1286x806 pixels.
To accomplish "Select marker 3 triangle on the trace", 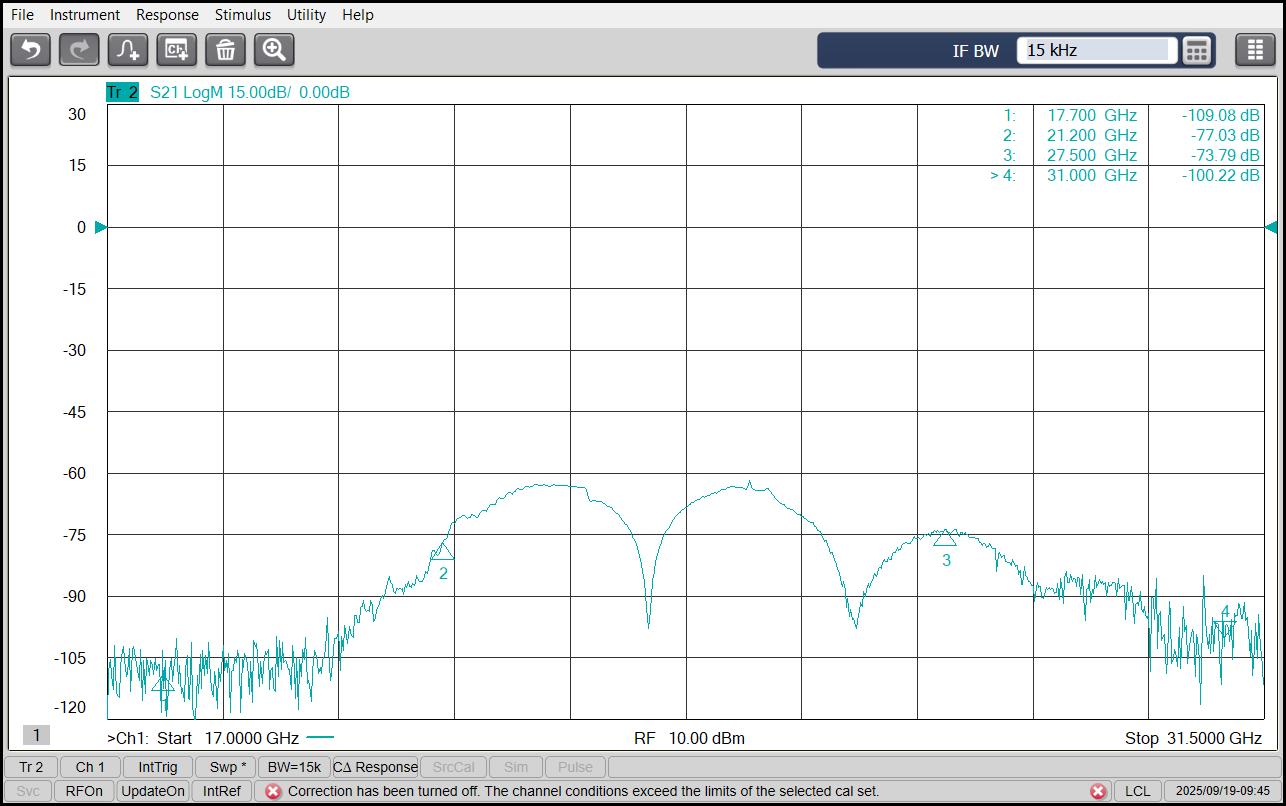I will (945, 539).
